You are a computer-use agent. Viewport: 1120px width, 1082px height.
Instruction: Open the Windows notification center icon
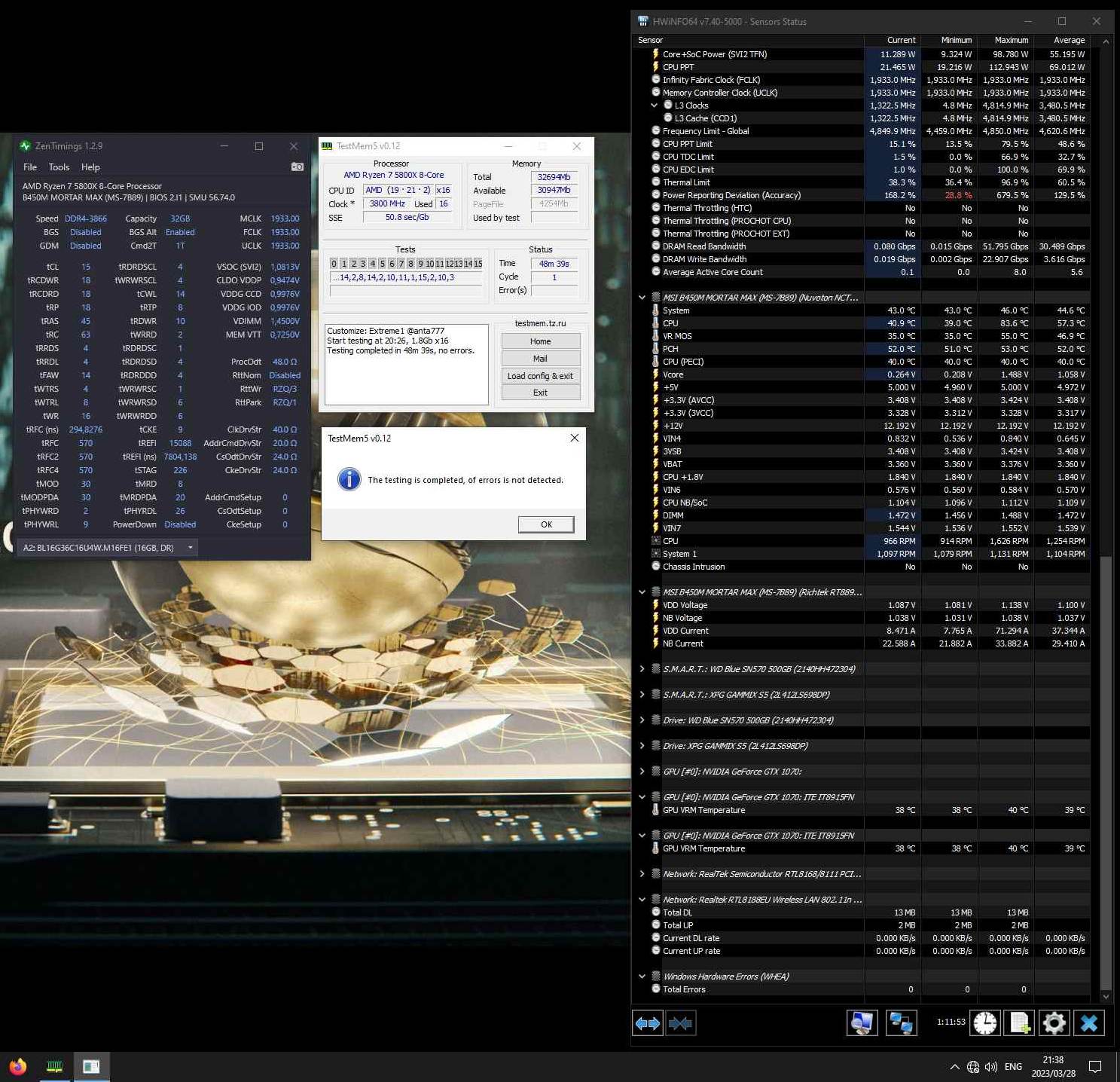coord(1095,1066)
